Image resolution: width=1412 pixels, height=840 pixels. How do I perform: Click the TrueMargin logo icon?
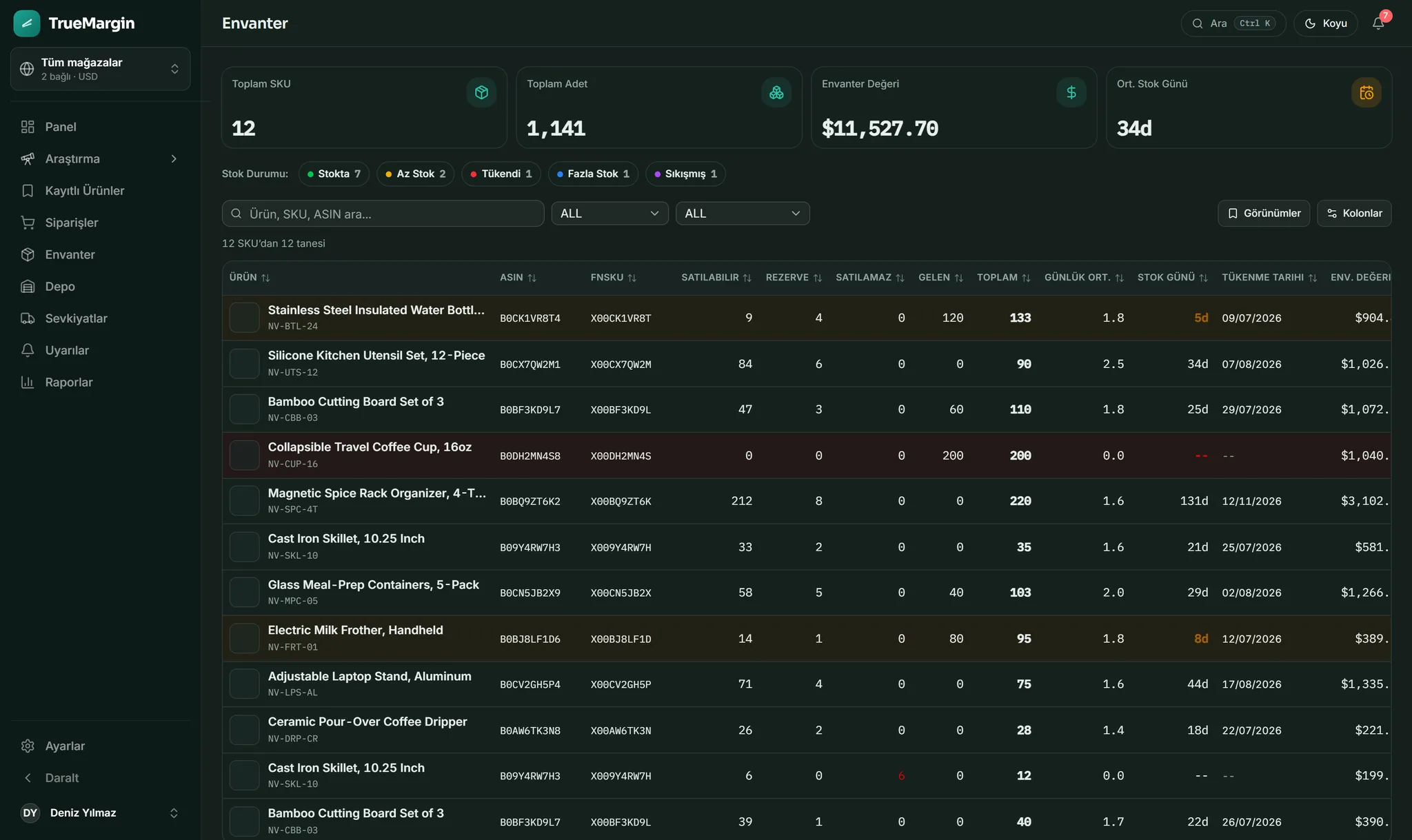pos(27,23)
